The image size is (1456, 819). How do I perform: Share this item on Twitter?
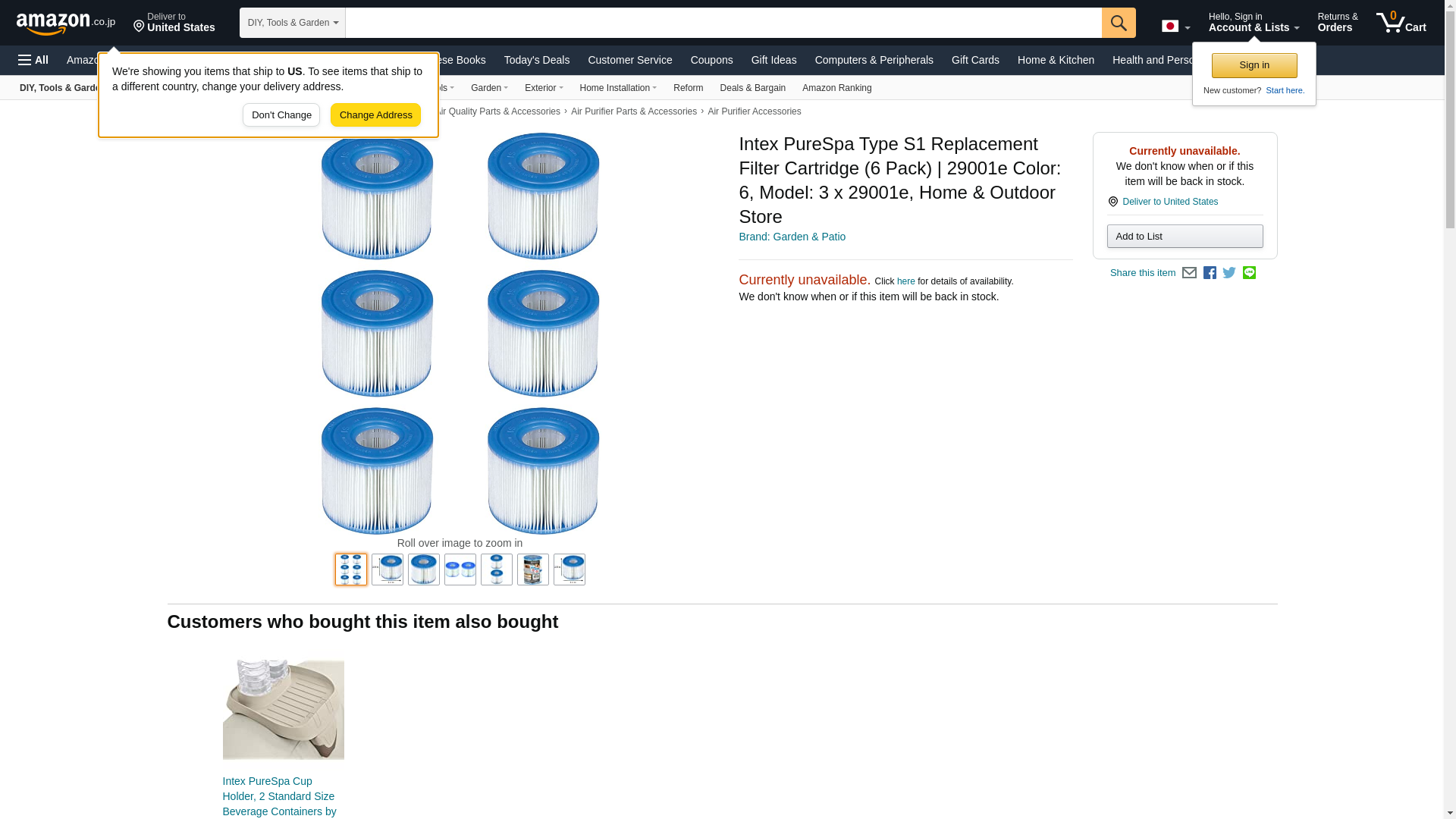coord(1229,273)
